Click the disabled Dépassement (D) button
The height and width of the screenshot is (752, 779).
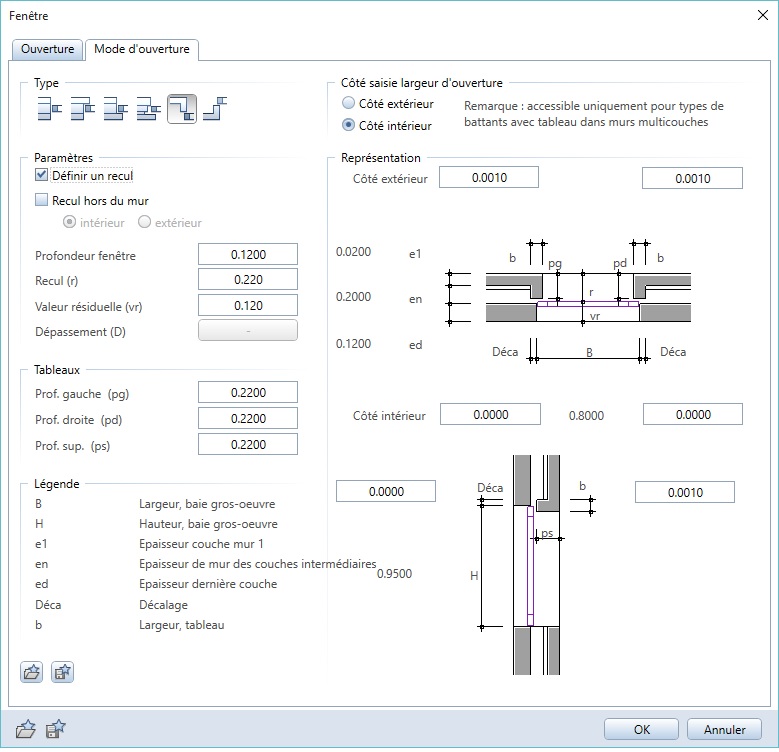point(248,330)
